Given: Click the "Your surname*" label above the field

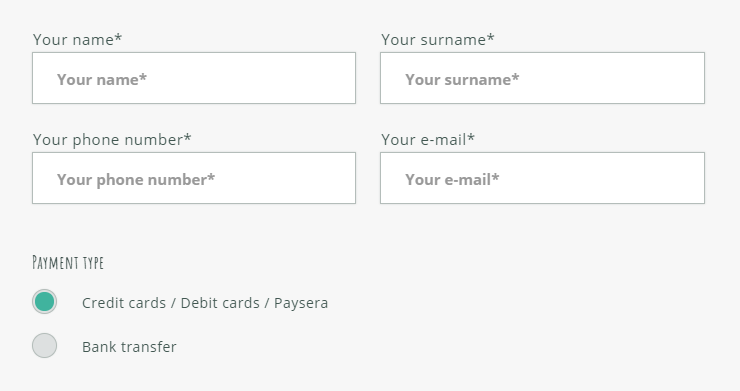Looking at the screenshot, I should pyautogui.click(x=437, y=40).
